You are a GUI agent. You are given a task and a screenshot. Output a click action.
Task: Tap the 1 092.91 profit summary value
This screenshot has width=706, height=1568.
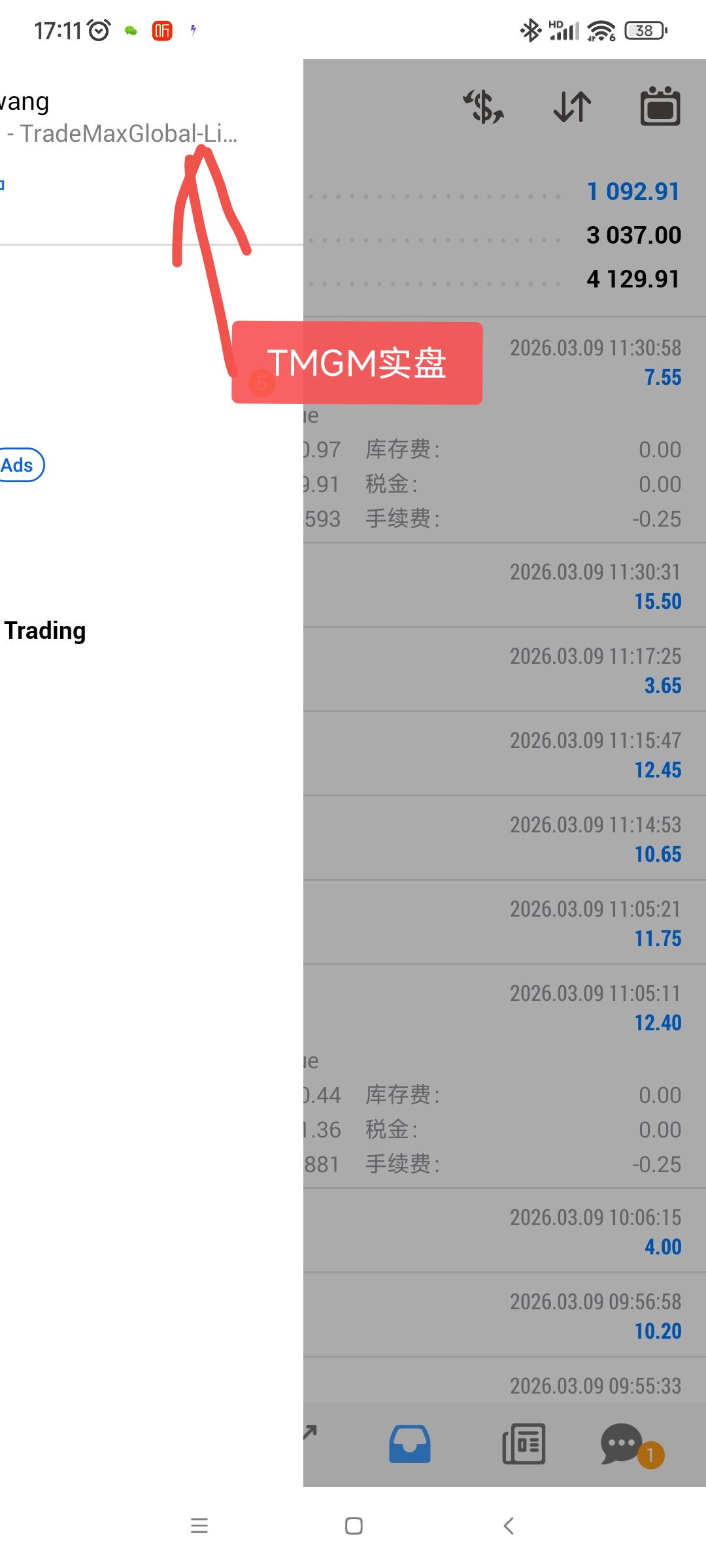pyautogui.click(x=633, y=191)
